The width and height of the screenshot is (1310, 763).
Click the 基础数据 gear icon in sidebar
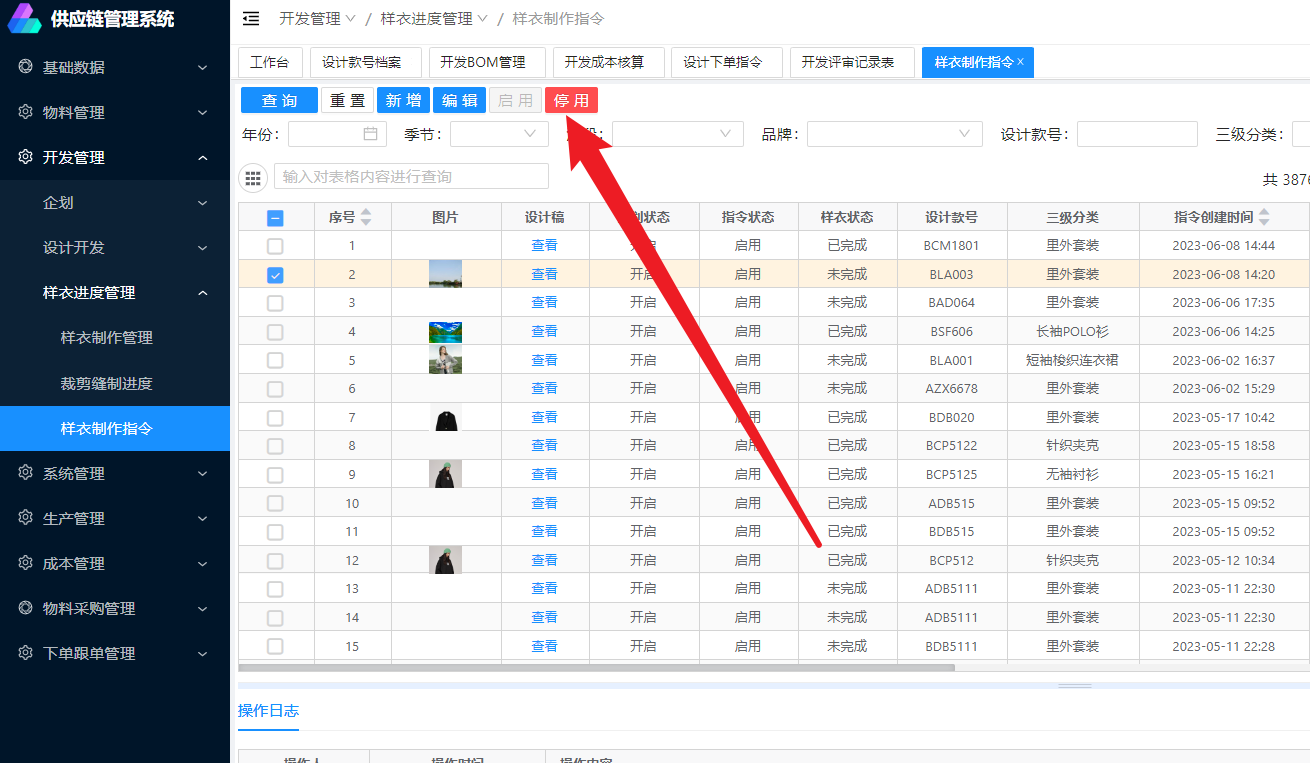click(x=25, y=67)
